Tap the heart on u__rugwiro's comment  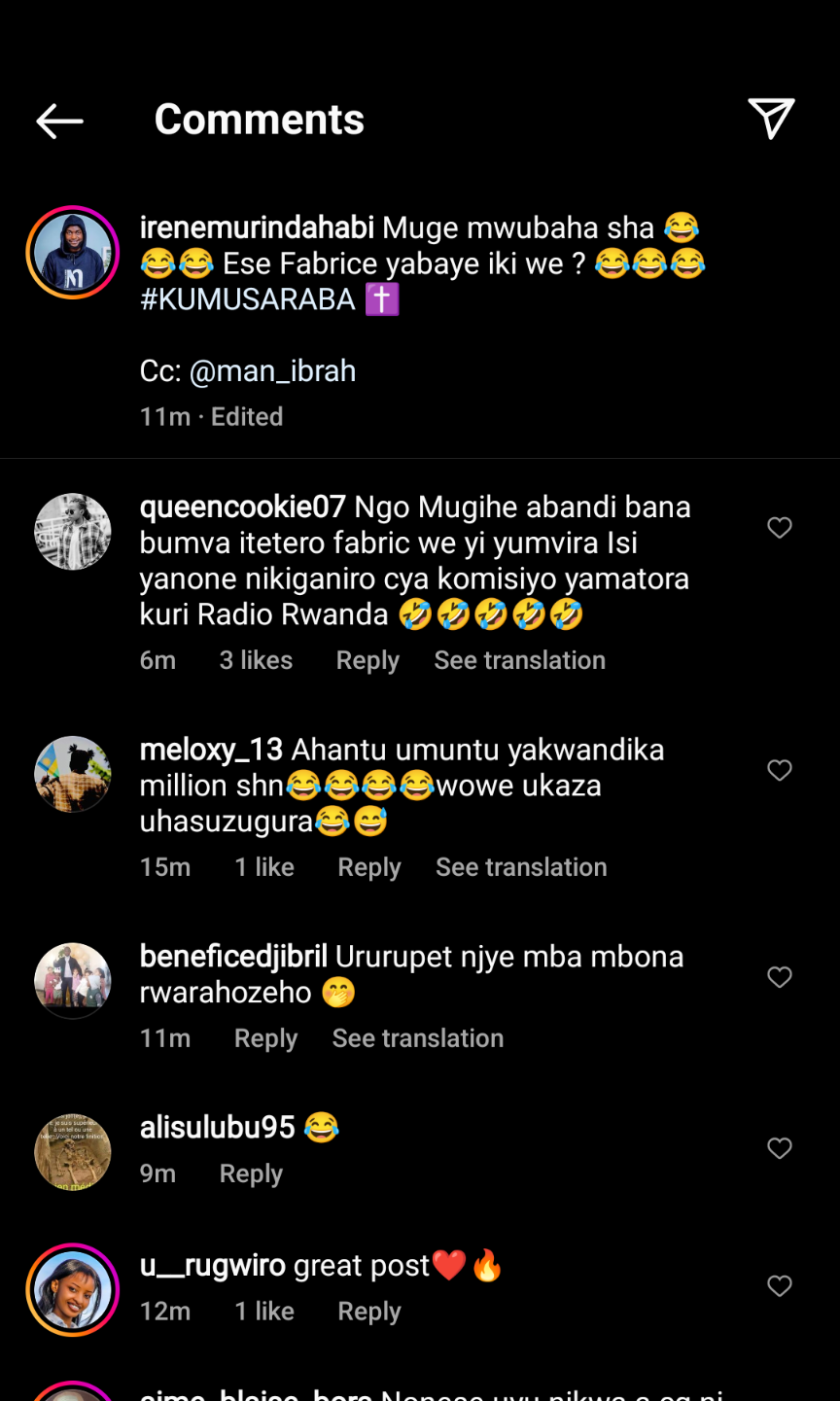780,1286
